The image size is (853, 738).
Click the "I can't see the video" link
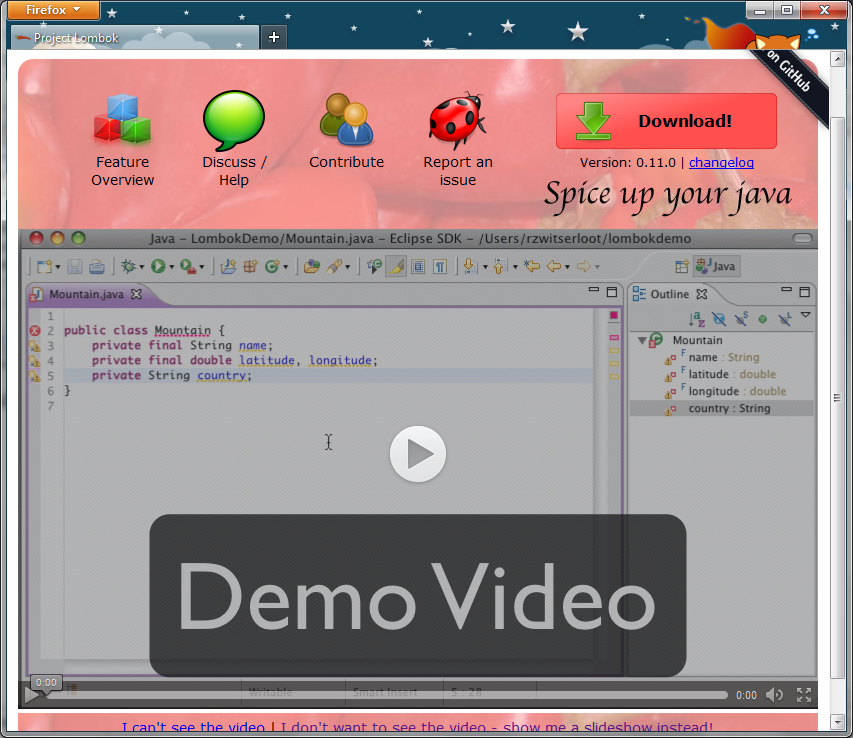click(x=193, y=728)
